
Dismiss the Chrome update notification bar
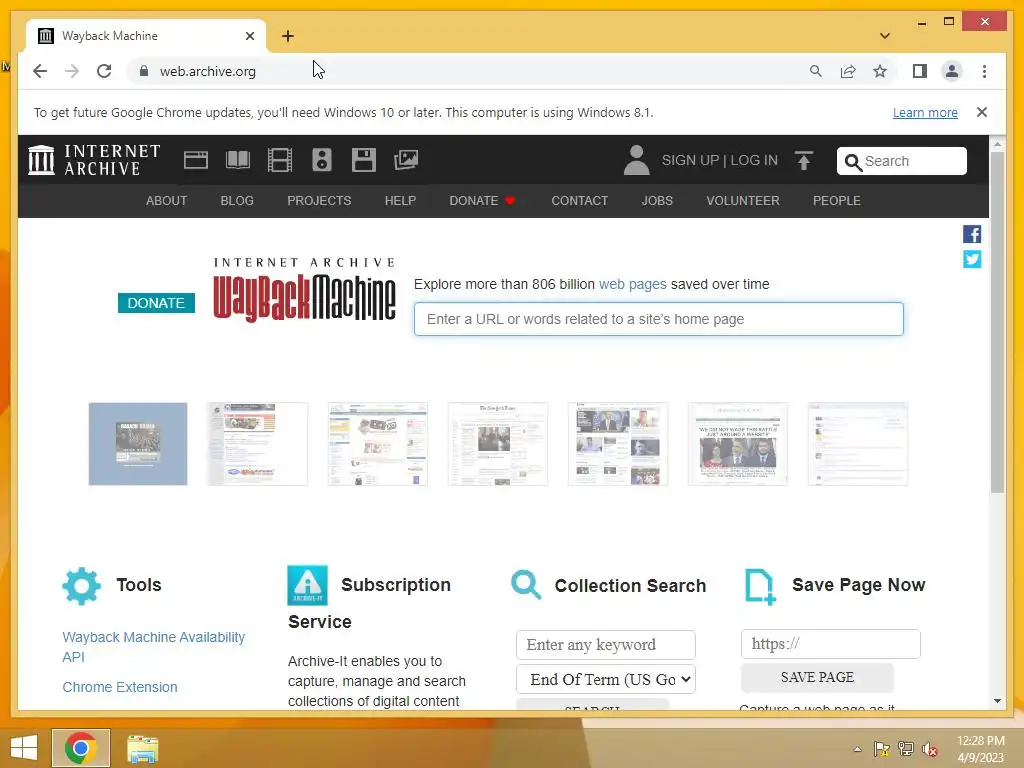point(982,112)
